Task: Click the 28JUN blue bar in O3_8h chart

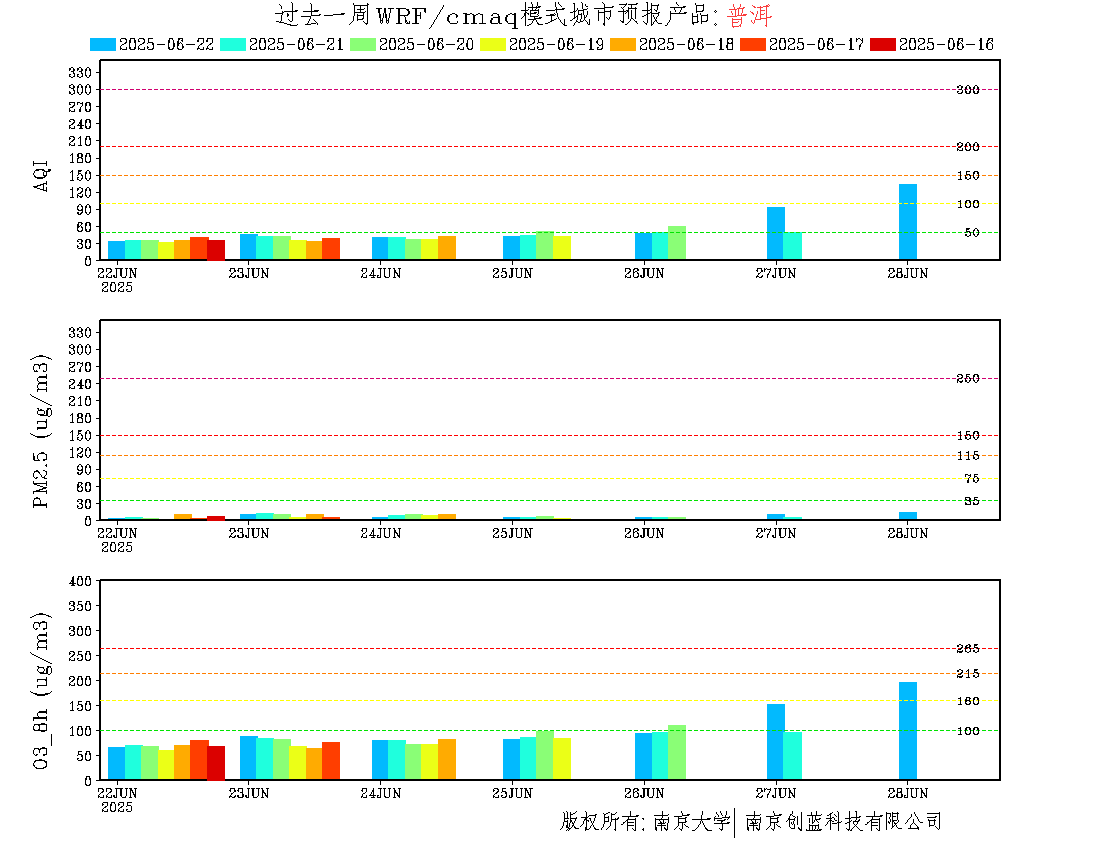Action: (908, 731)
